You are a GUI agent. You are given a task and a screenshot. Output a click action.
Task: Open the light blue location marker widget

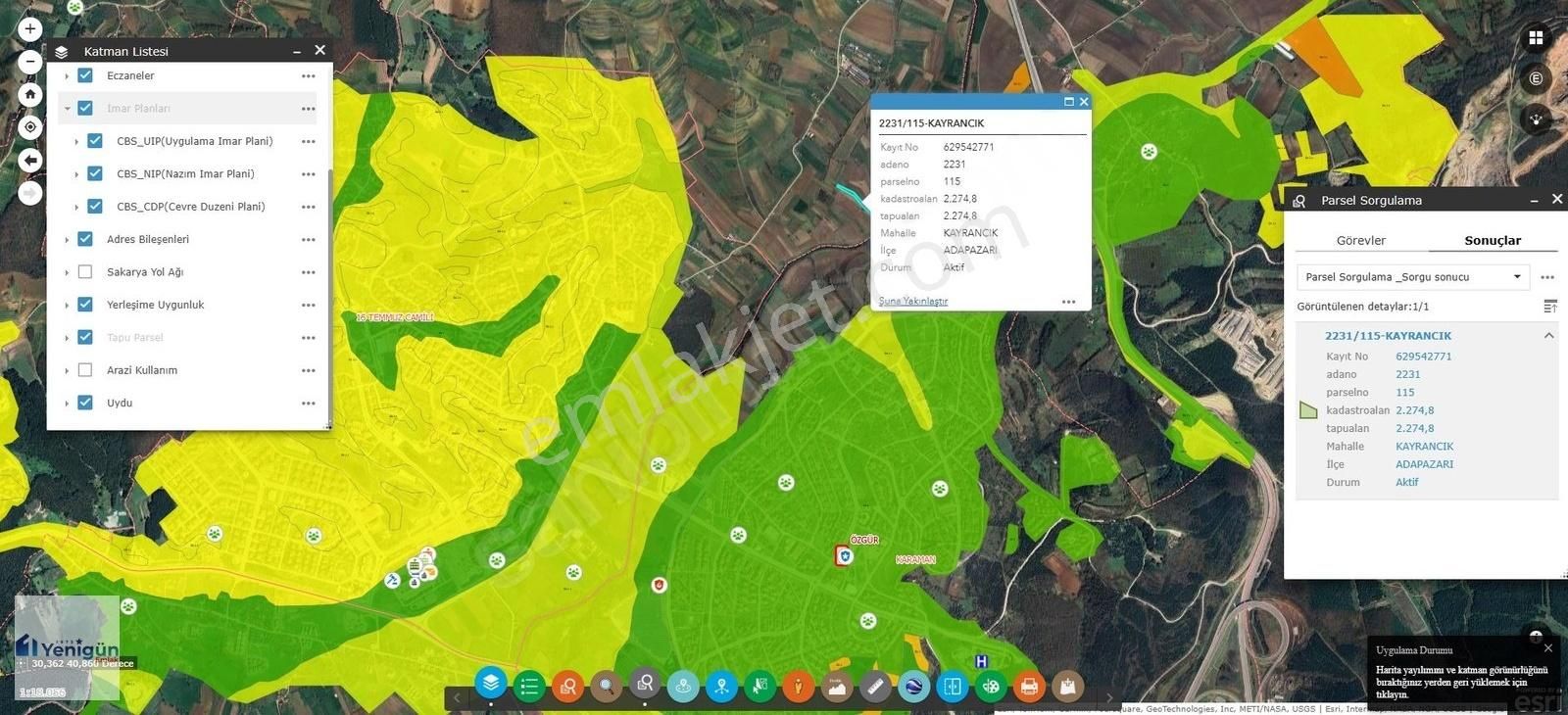click(683, 687)
